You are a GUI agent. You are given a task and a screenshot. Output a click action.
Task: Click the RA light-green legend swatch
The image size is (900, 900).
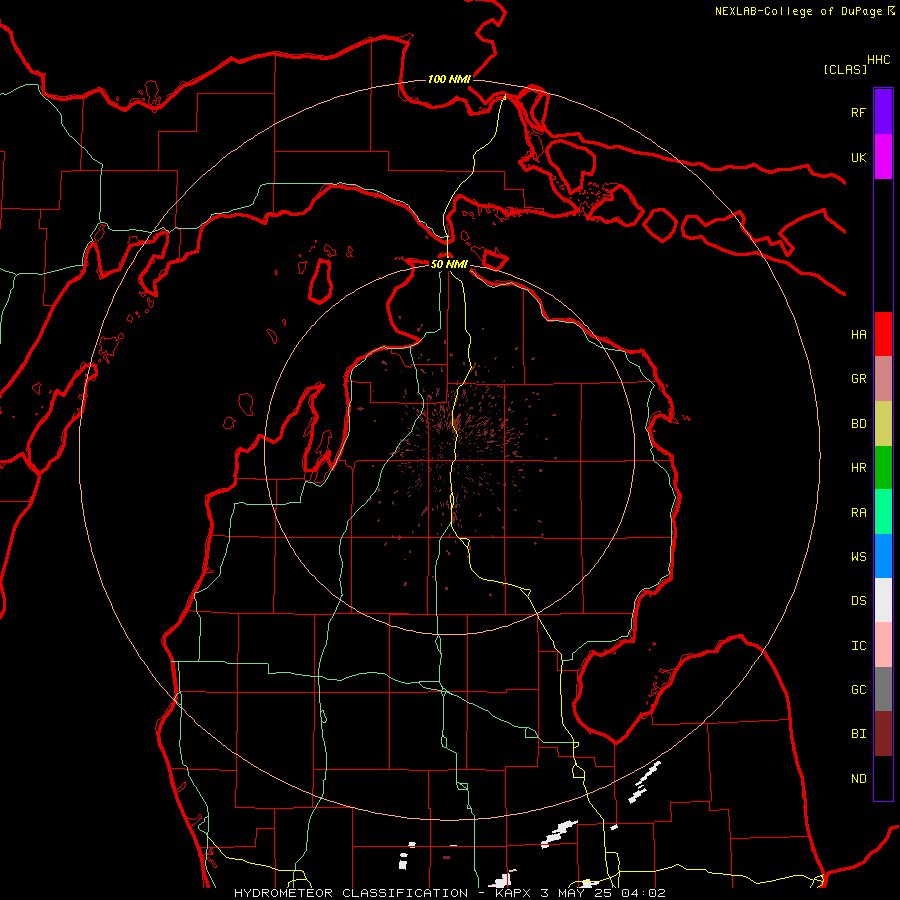[883, 512]
